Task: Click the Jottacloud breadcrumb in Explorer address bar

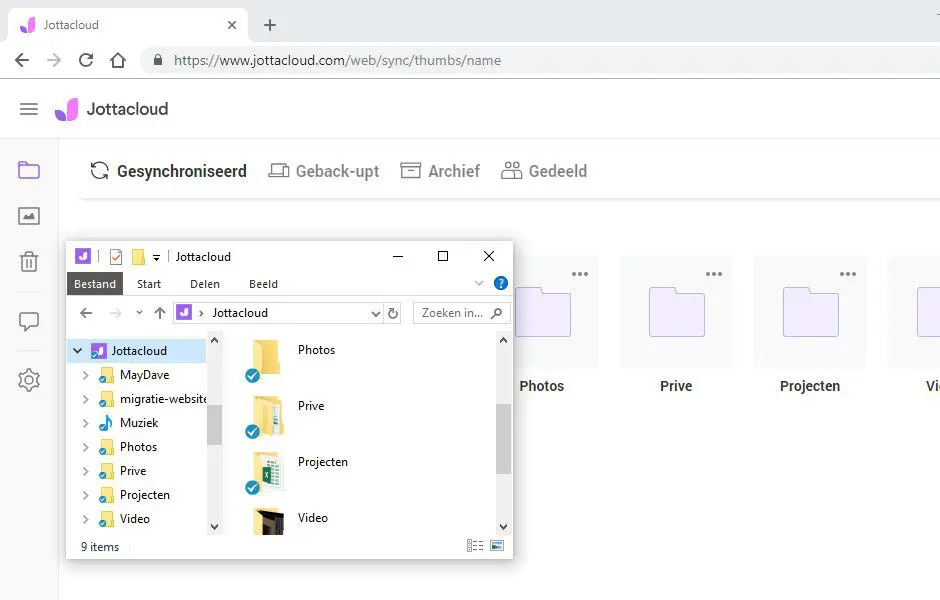Action: pyautogui.click(x=240, y=313)
